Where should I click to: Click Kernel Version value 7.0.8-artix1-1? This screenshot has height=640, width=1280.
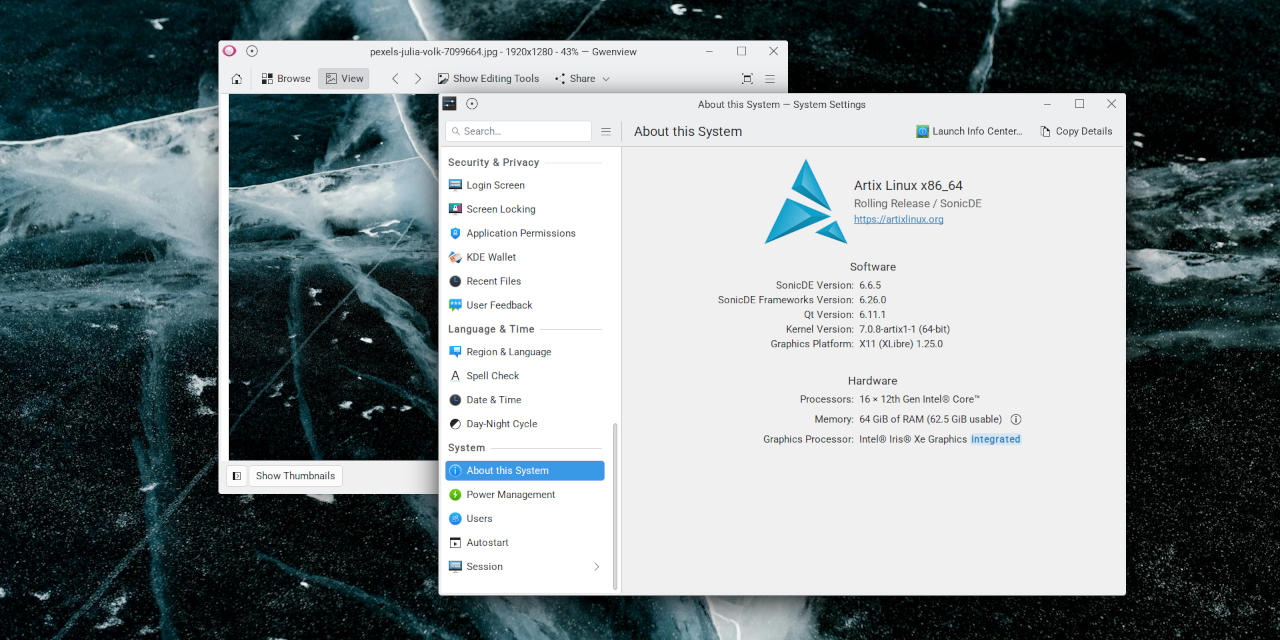904,329
